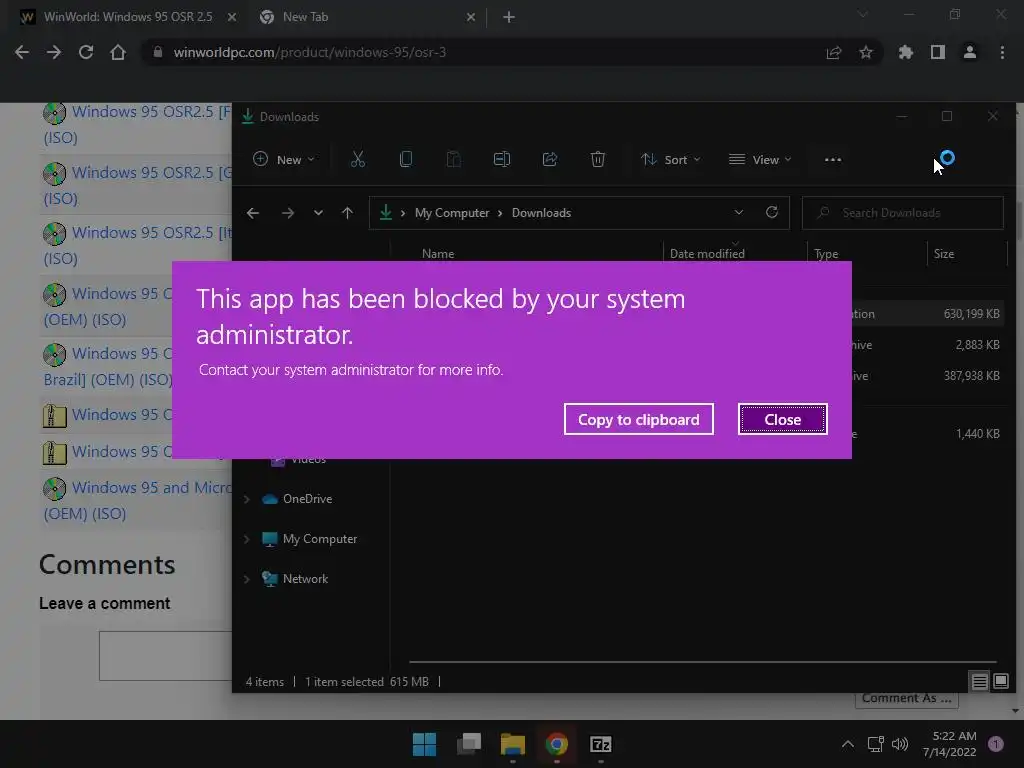
Task: Go up one folder level
Action: pyautogui.click(x=347, y=213)
